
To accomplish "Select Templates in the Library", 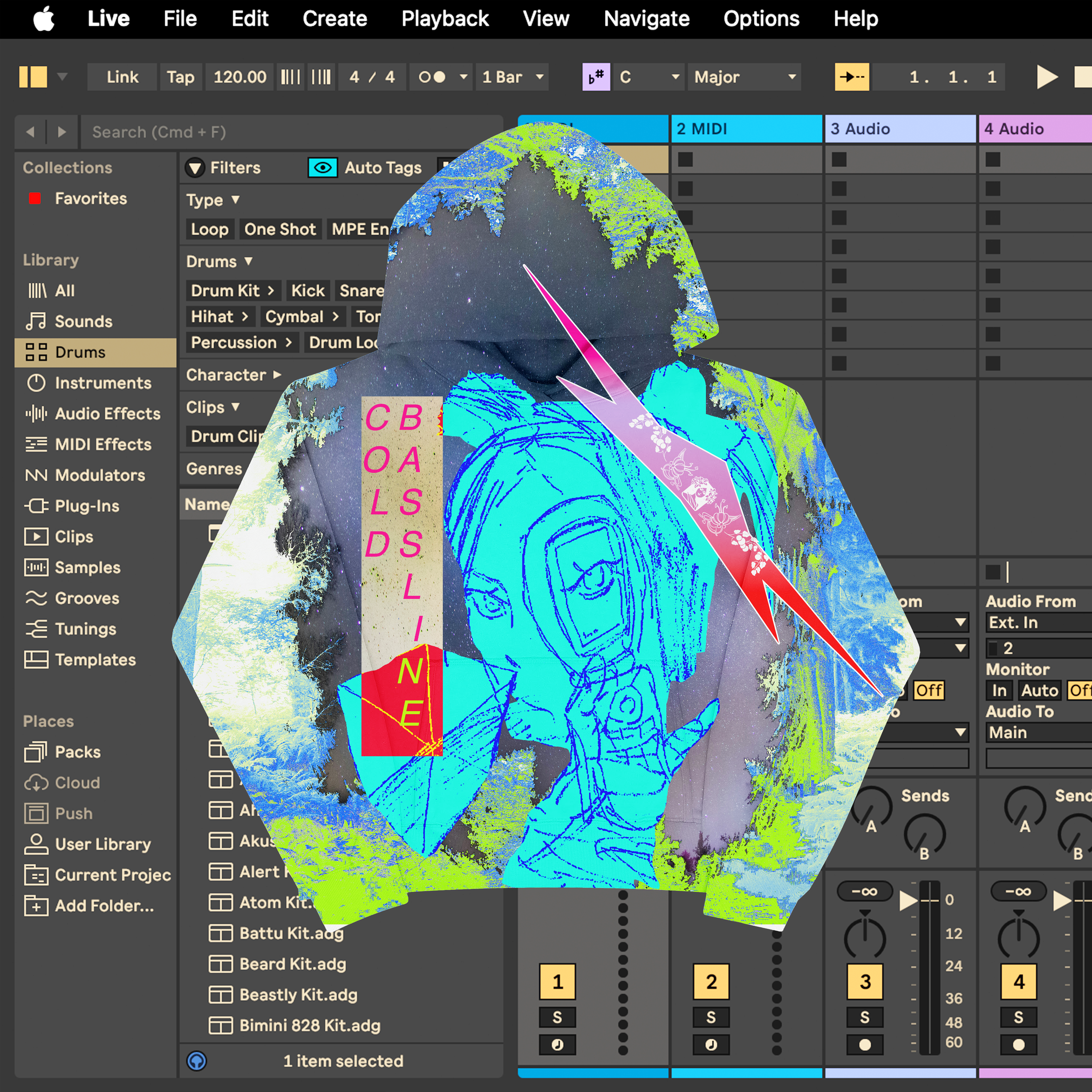I will click(x=95, y=660).
